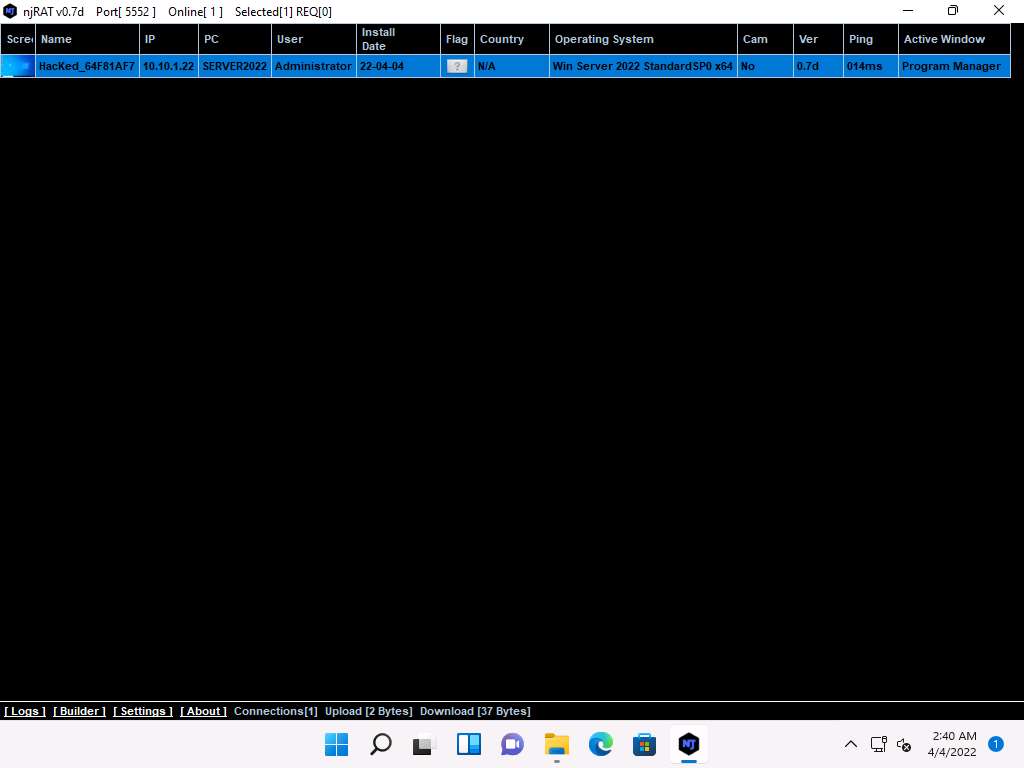The height and width of the screenshot is (768, 1024).
Task: Open Microsoft Store taskbar icon
Action: point(644,744)
